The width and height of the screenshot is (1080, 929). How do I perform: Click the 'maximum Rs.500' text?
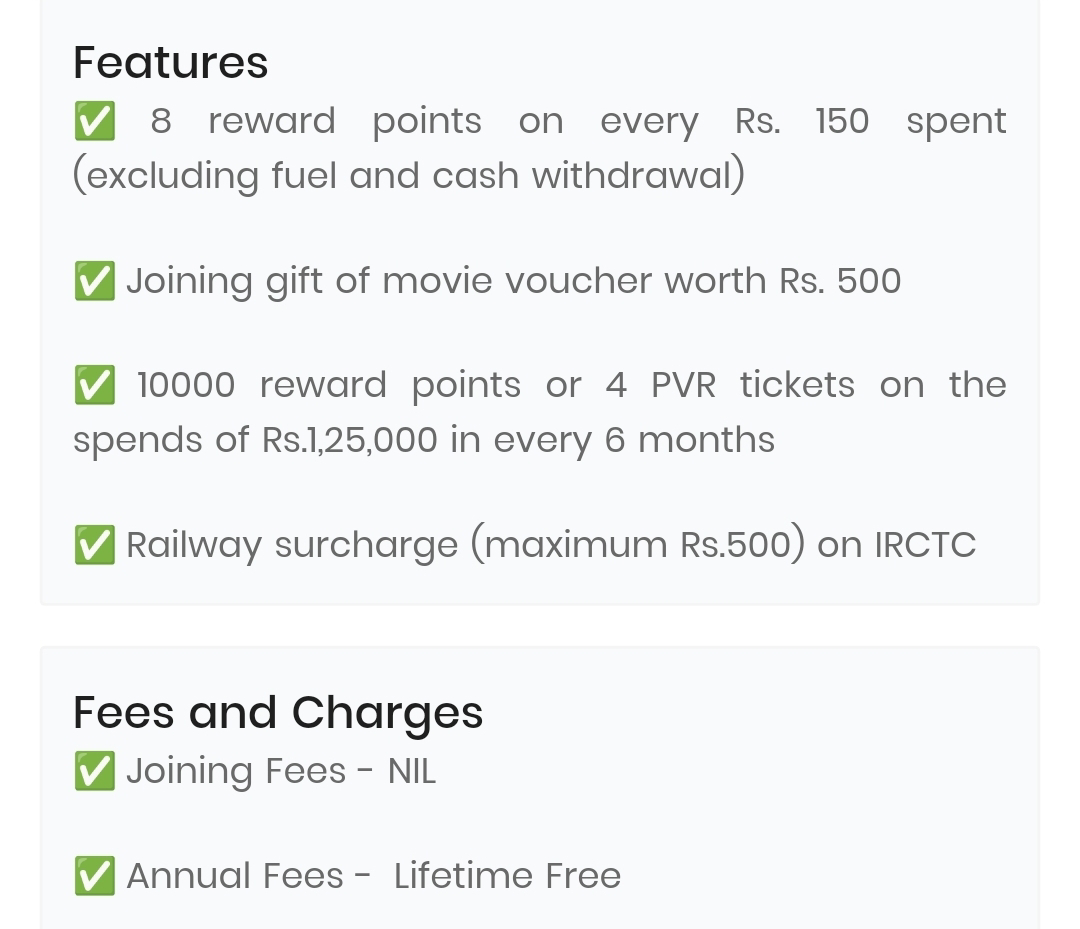click(x=638, y=545)
